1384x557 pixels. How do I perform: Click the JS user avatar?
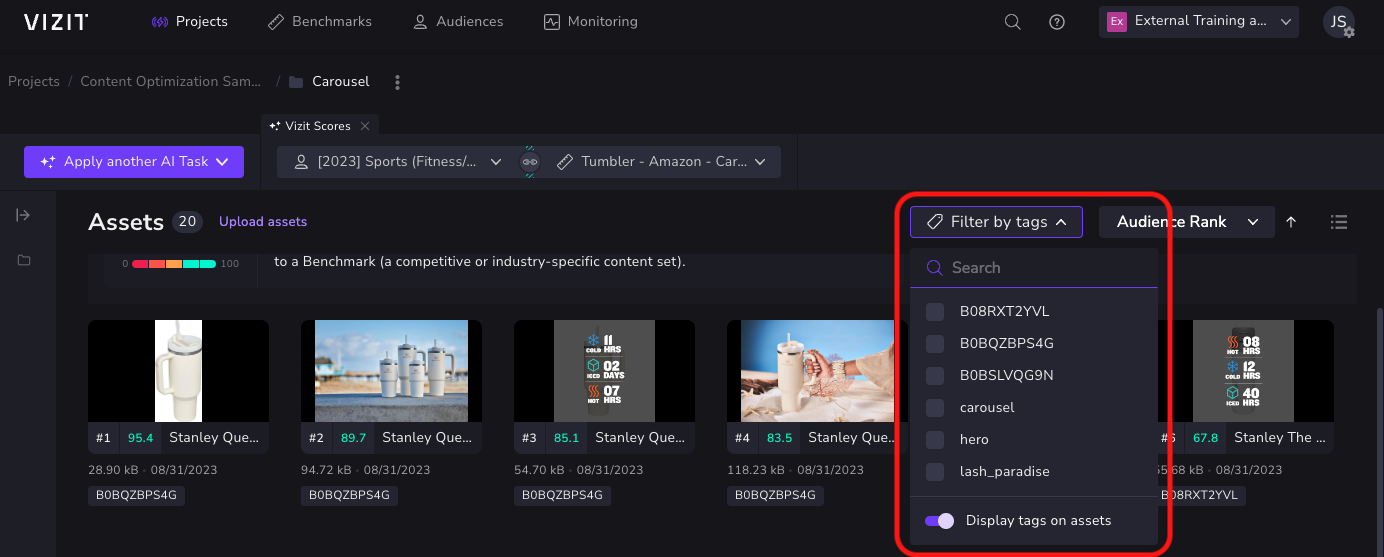coord(1338,22)
